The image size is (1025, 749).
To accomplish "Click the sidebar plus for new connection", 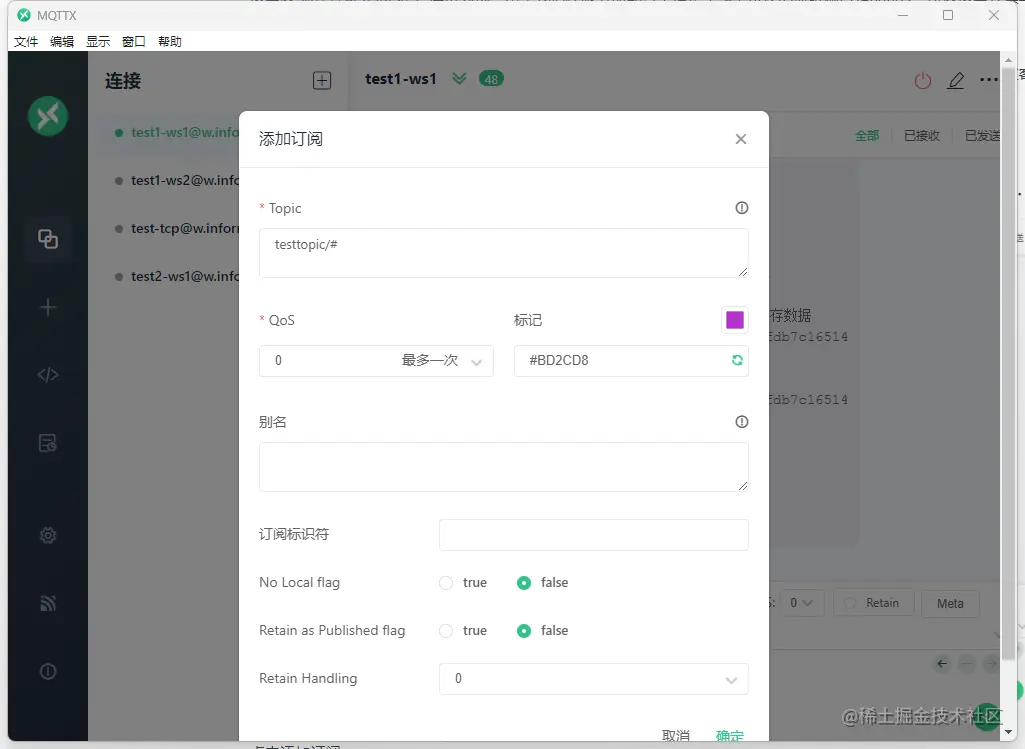I will click(x=48, y=307).
